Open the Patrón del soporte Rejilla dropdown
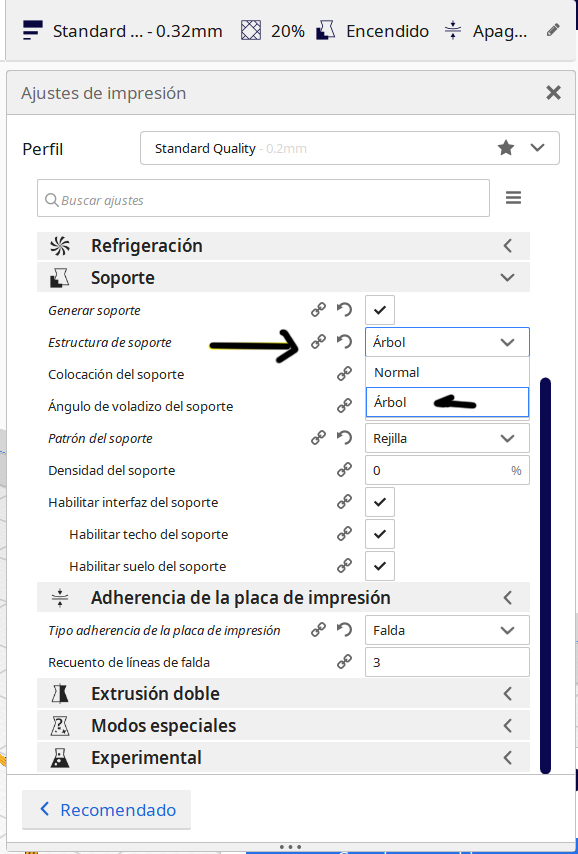The width and height of the screenshot is (578, 854). [x=447, y=438]
